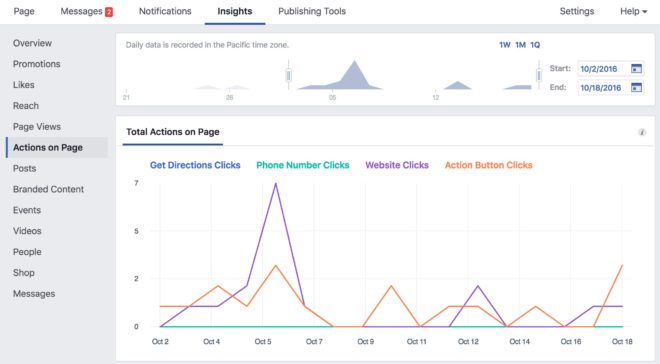The image size is (660, 364).
Task: Click the red Messages notification badge
Action: tap(109, 12)
